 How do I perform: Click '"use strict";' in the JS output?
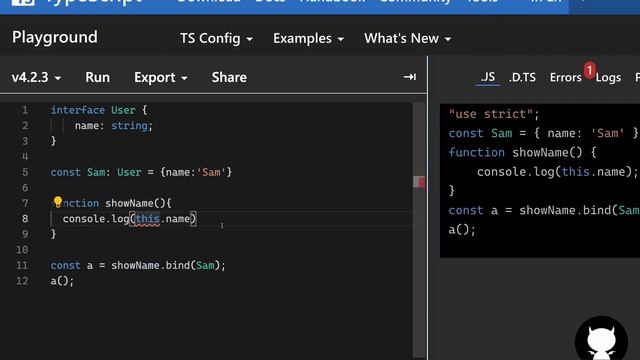(494, 114)
